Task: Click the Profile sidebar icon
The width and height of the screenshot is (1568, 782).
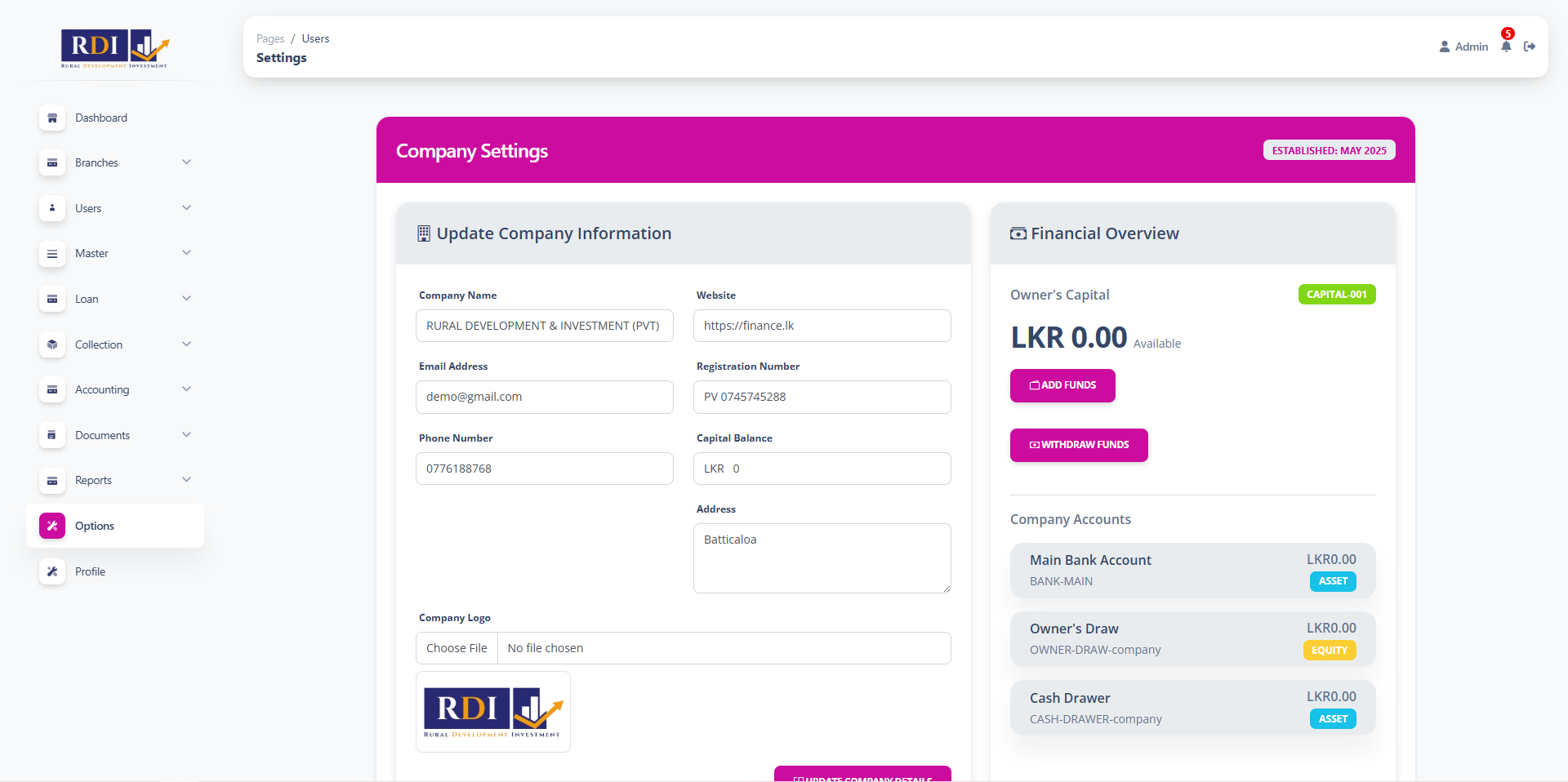Action: 52,571
